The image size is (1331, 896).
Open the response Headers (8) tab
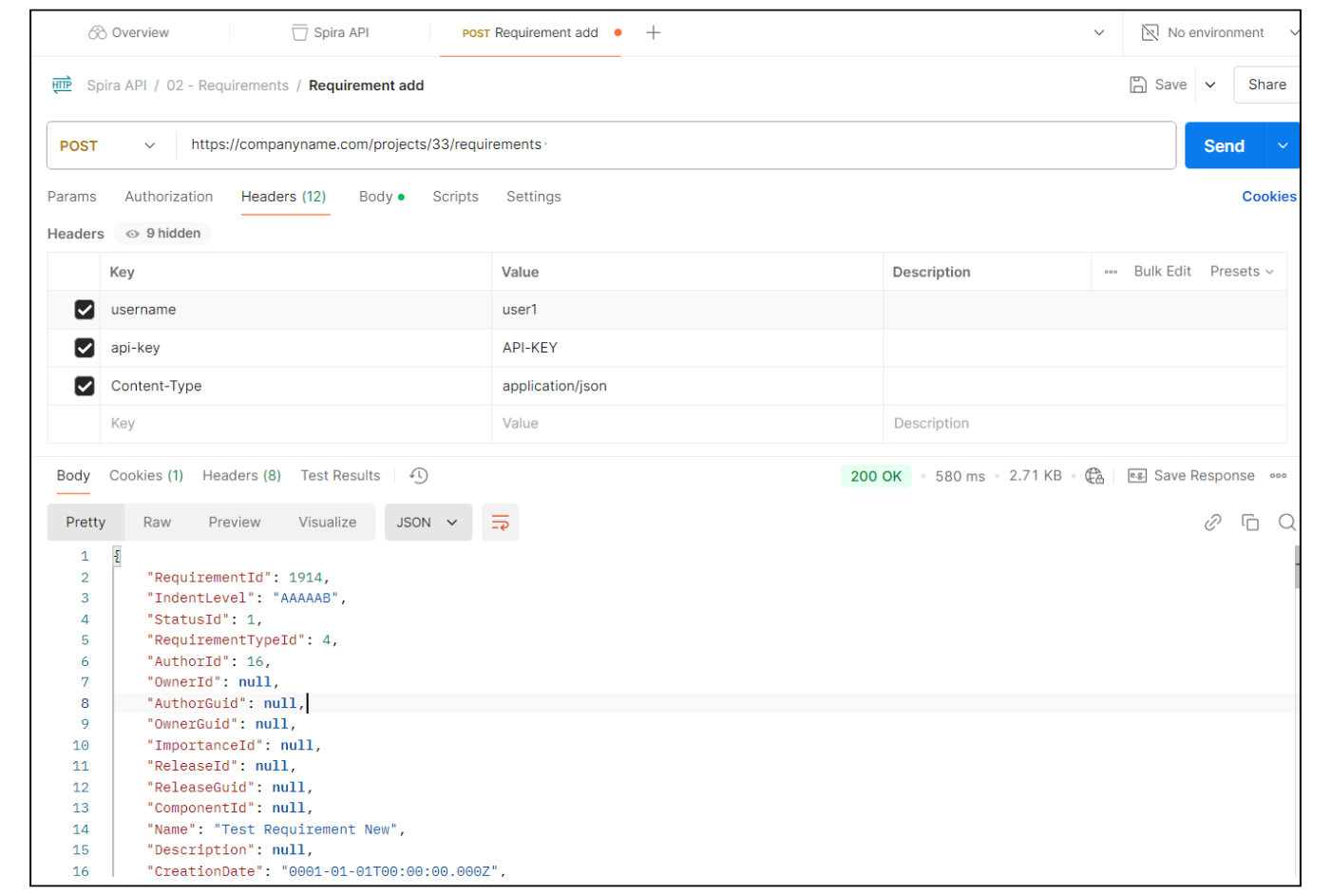[x=241, y=476]
